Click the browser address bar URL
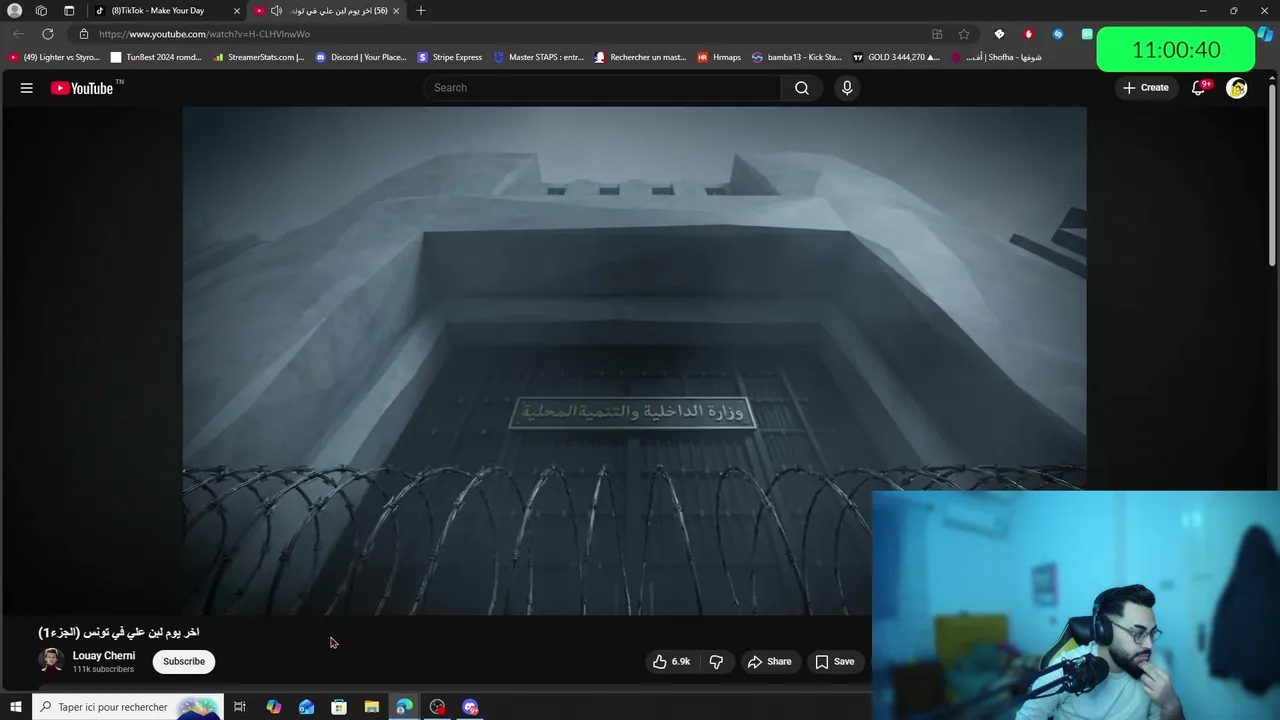1280x720 pixels. (x=204, y=34)
